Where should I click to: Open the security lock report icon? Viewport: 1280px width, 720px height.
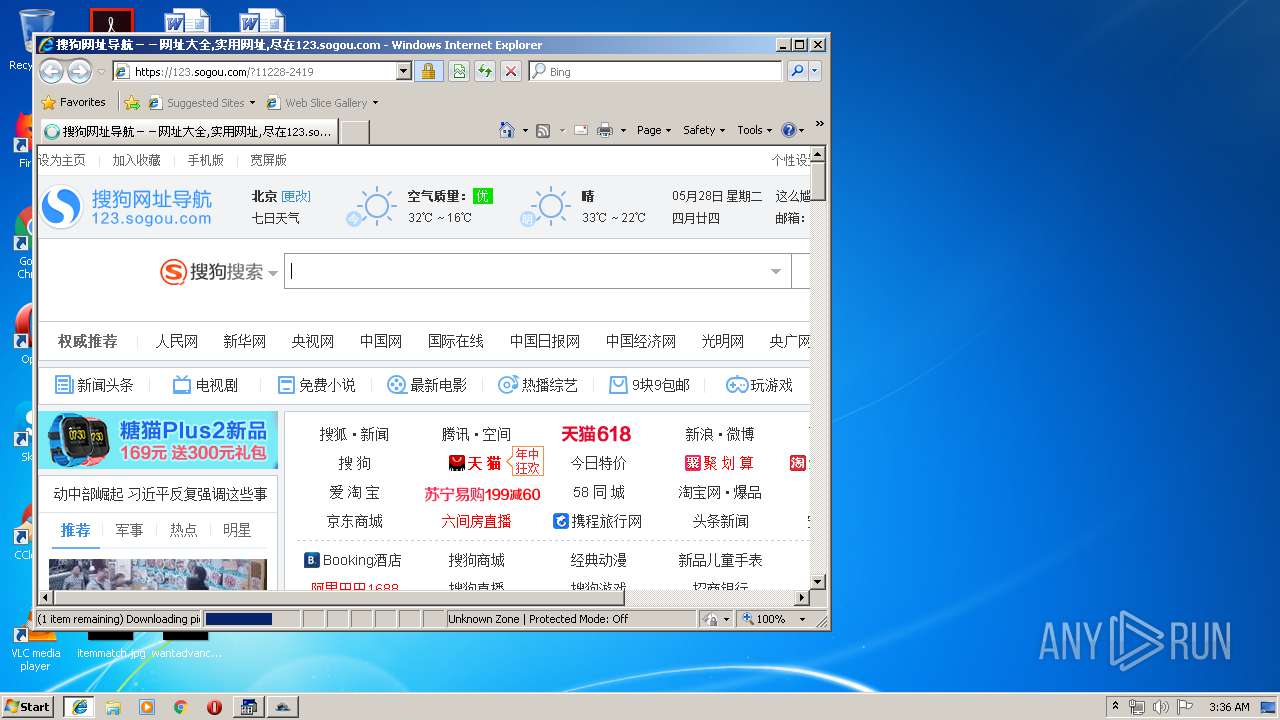pyautogui.click(x=428, y=71)
